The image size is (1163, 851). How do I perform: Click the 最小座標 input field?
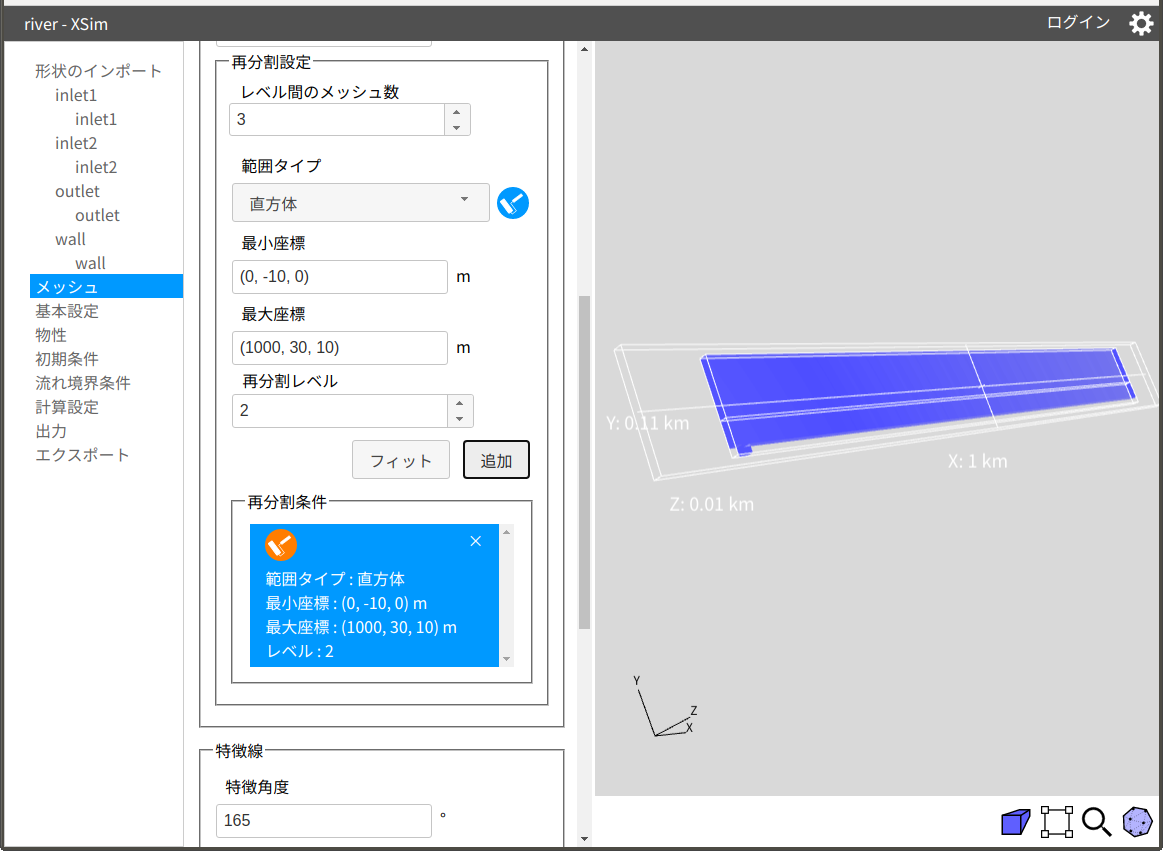coord(340,277)
